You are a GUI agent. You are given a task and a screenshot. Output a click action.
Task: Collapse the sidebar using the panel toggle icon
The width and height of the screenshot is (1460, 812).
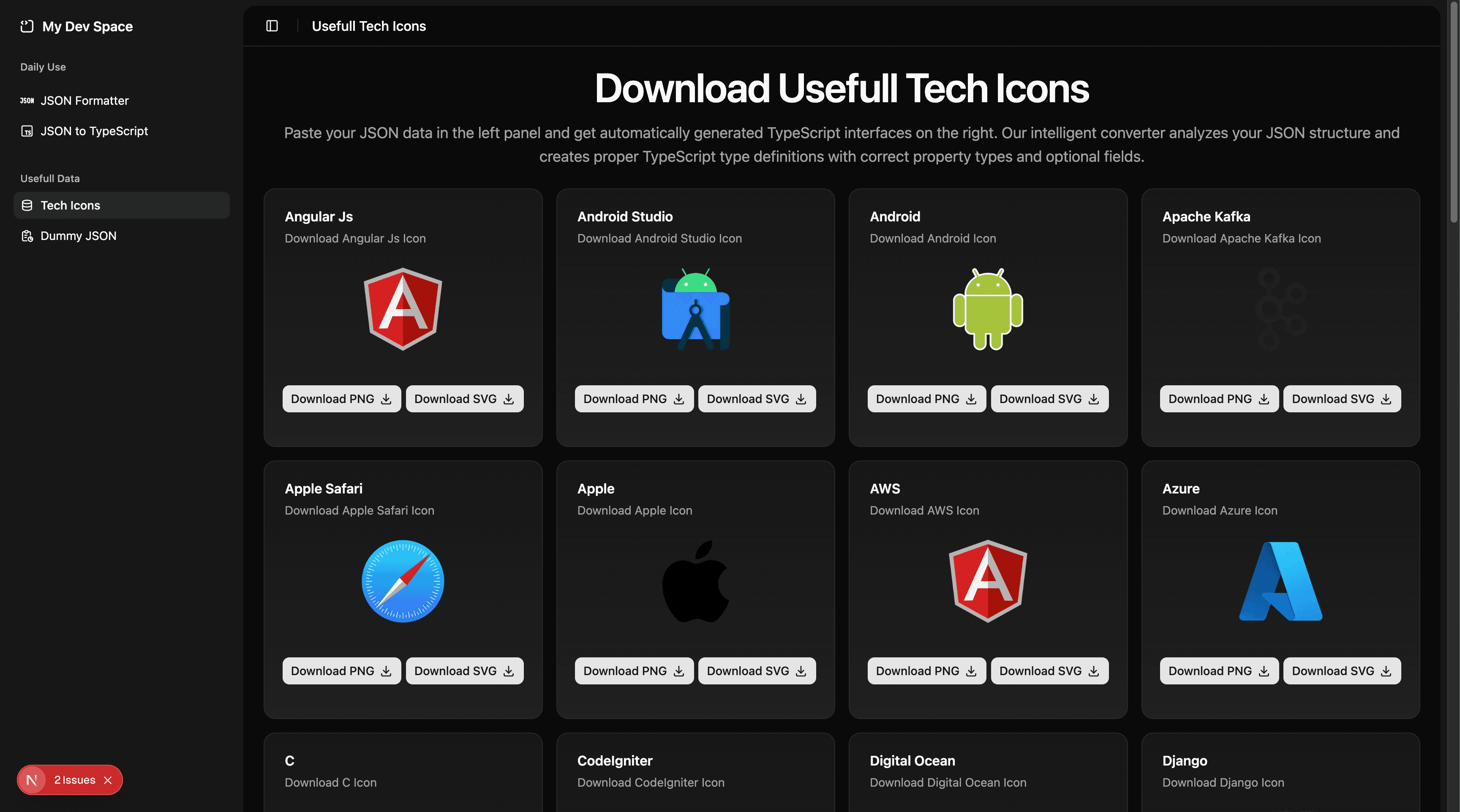(x=272, y=26)
